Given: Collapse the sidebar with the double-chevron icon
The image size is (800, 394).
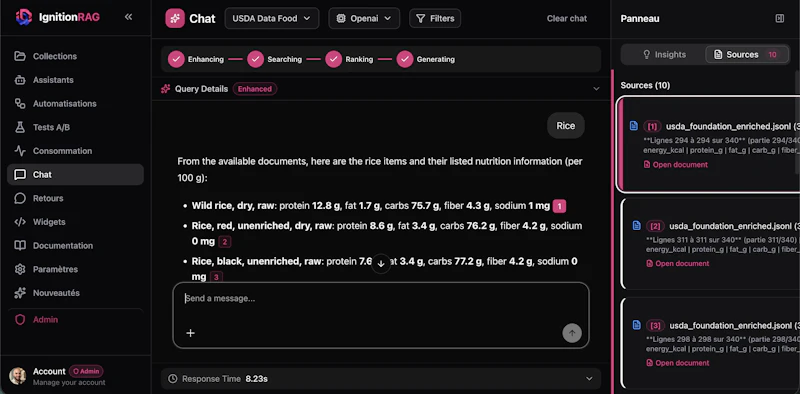Looking at the screenshot, I should 129,17.
